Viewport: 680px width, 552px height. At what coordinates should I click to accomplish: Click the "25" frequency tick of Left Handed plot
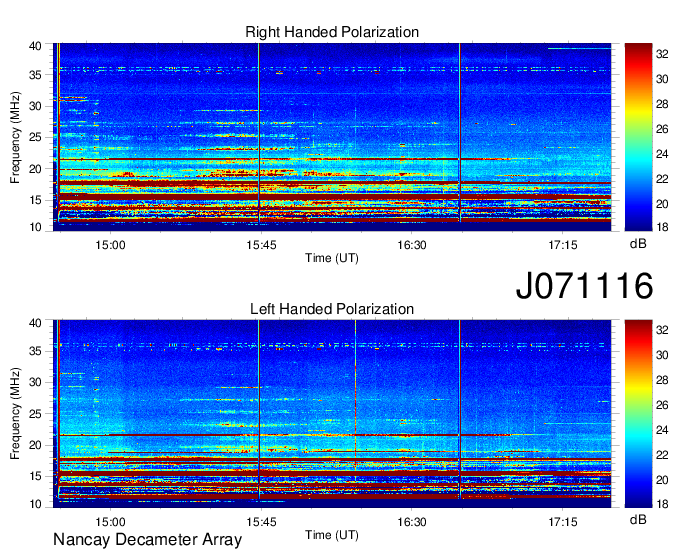tap(35, 414)
